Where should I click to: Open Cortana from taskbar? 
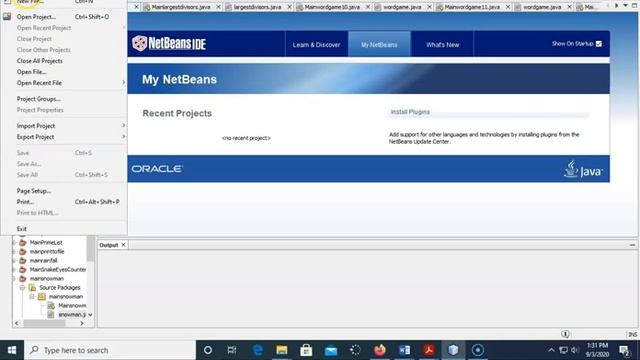pos(207,350)
